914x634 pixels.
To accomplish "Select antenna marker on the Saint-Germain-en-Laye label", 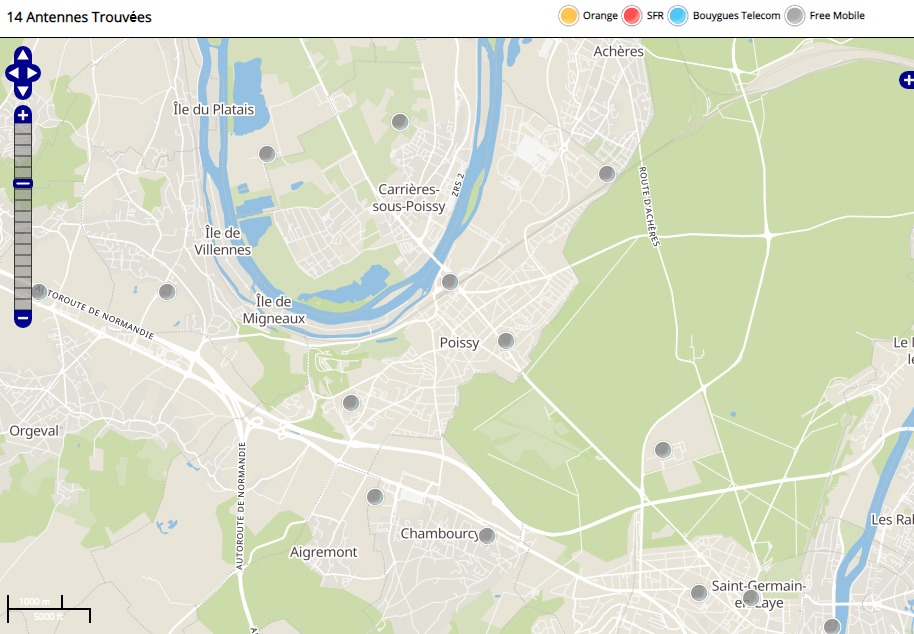I will [751, 598].
